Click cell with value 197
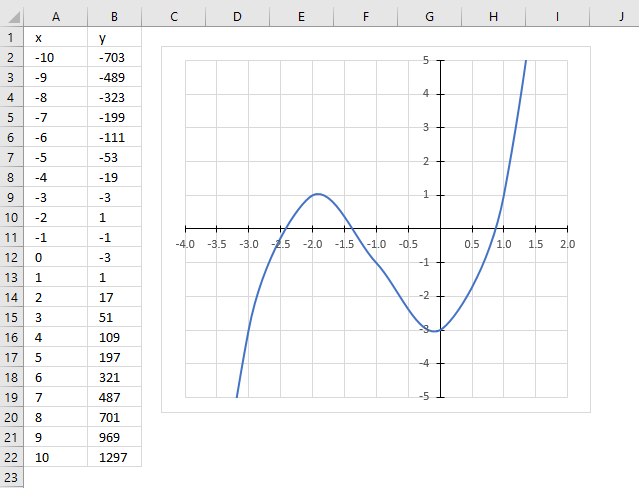The image size is (639, 488). [114, 357]
